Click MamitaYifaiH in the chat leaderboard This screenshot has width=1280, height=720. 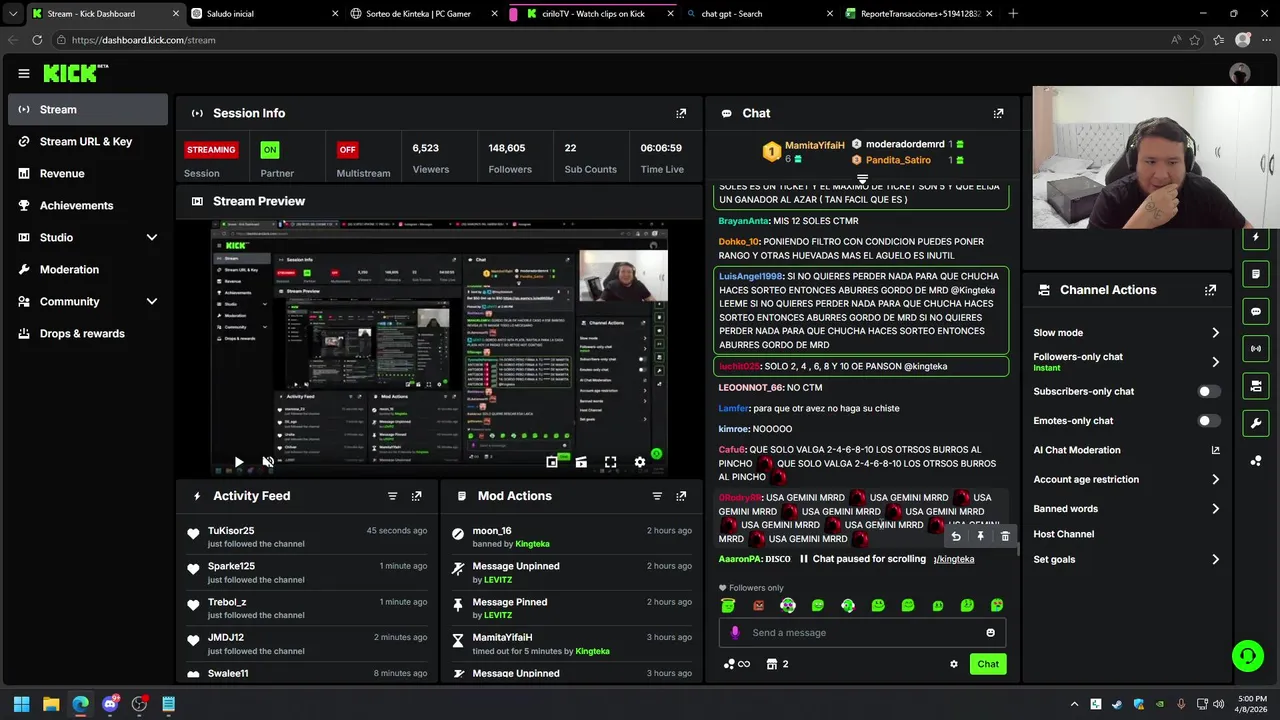click(x=814, y=145)
